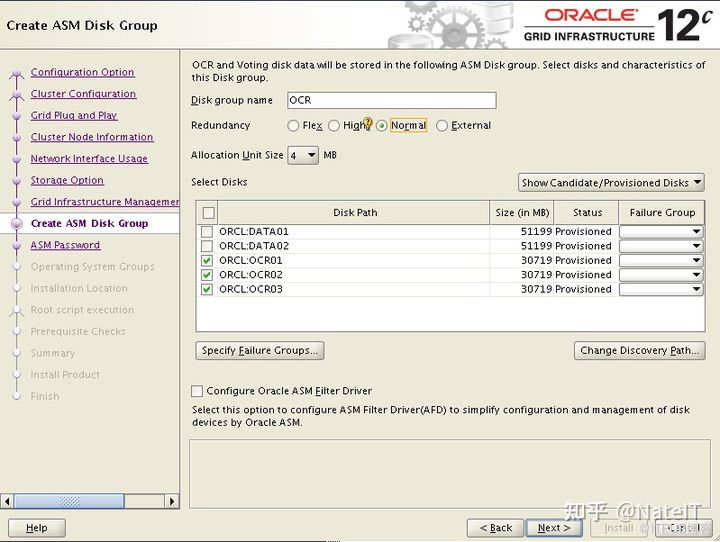
Task: Open Failure Group dropdown for ORCL:OCR03
Action: point(661,289)
